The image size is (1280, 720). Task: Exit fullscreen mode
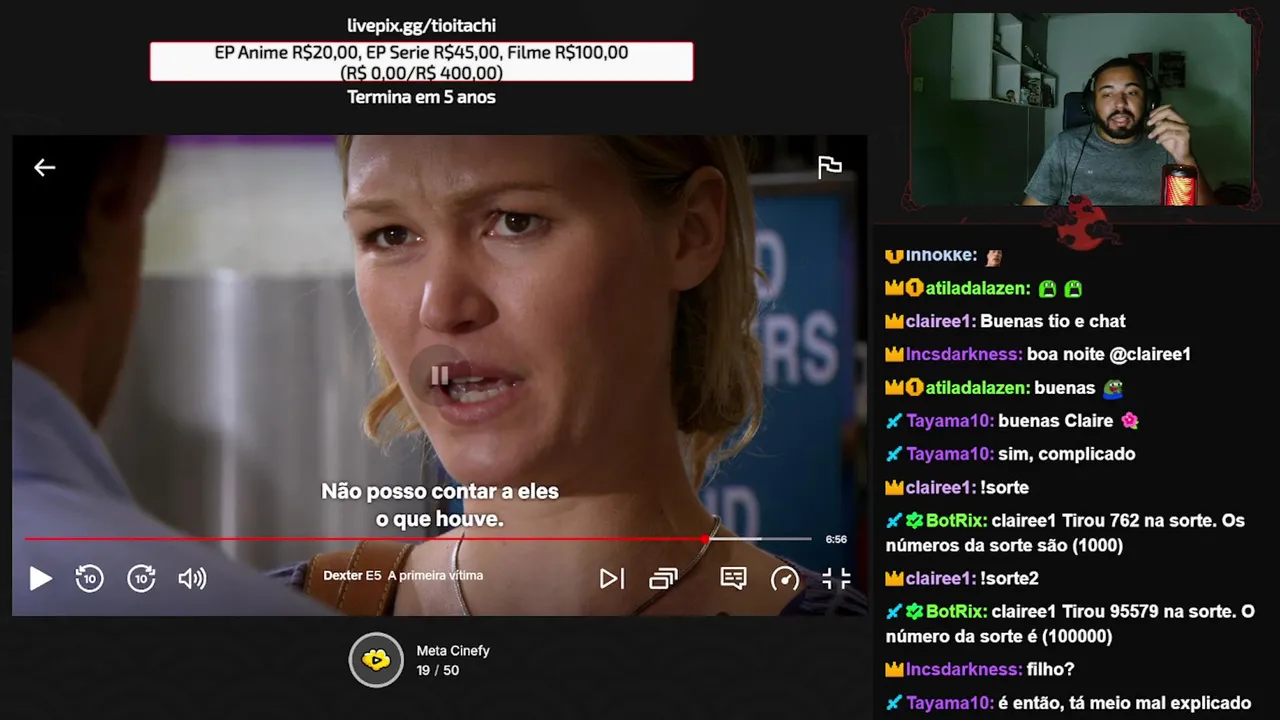[836, 578]
